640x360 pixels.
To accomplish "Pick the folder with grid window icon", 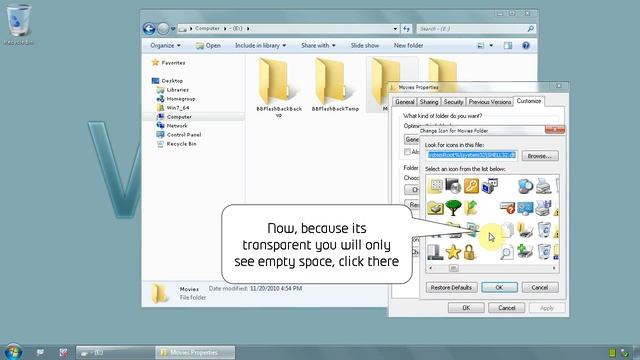I will click(435, 186).
